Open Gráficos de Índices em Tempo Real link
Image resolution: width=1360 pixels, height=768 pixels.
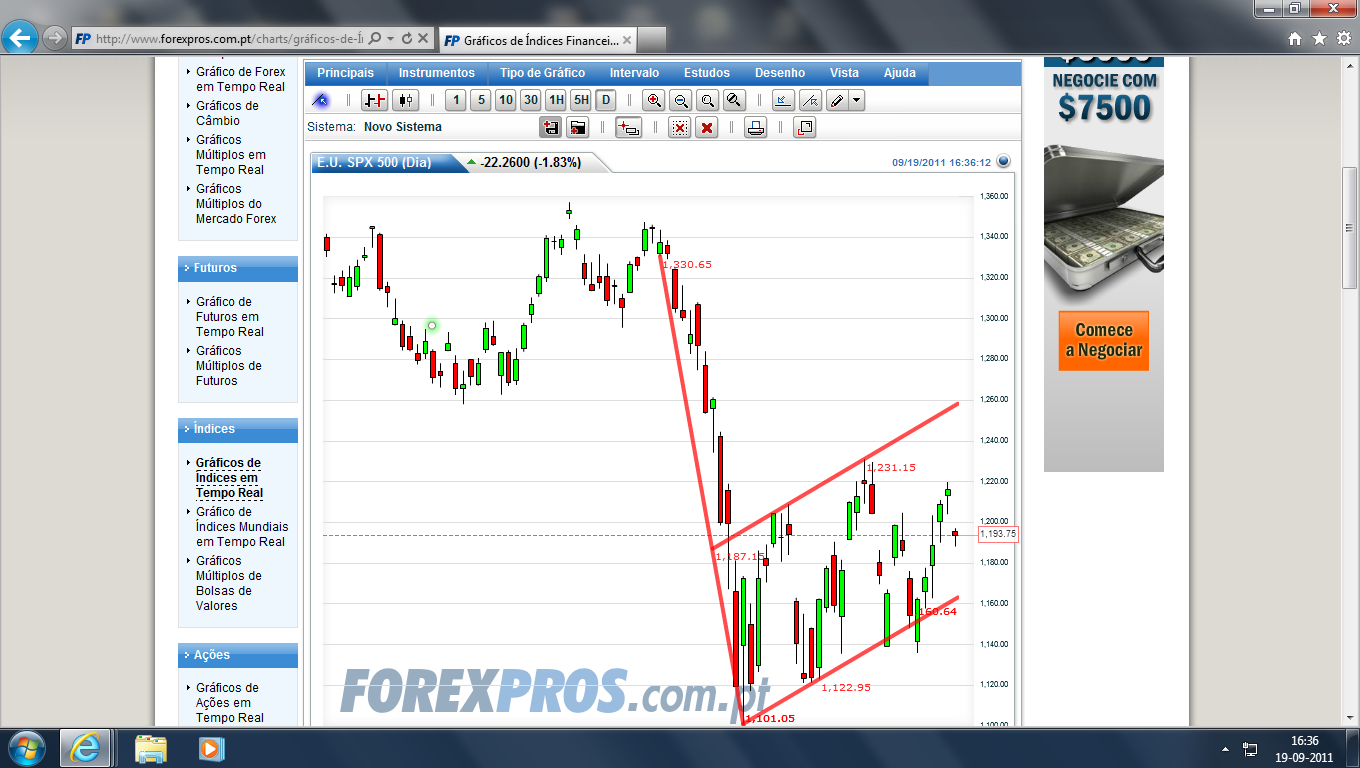pos(230,478)
